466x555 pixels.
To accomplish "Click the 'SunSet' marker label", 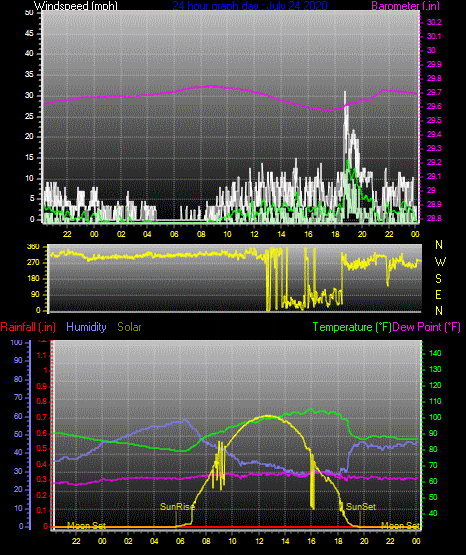I will pos(361,507).
